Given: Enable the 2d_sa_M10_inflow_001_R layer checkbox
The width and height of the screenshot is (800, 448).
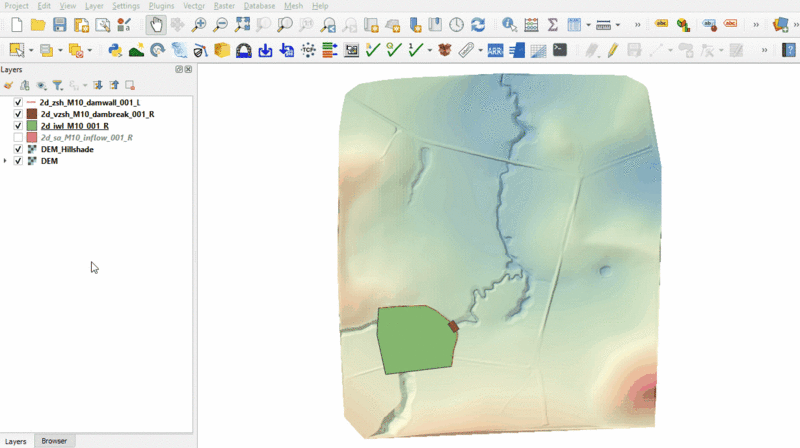Looking at the screenshot, I should (18, 137).
